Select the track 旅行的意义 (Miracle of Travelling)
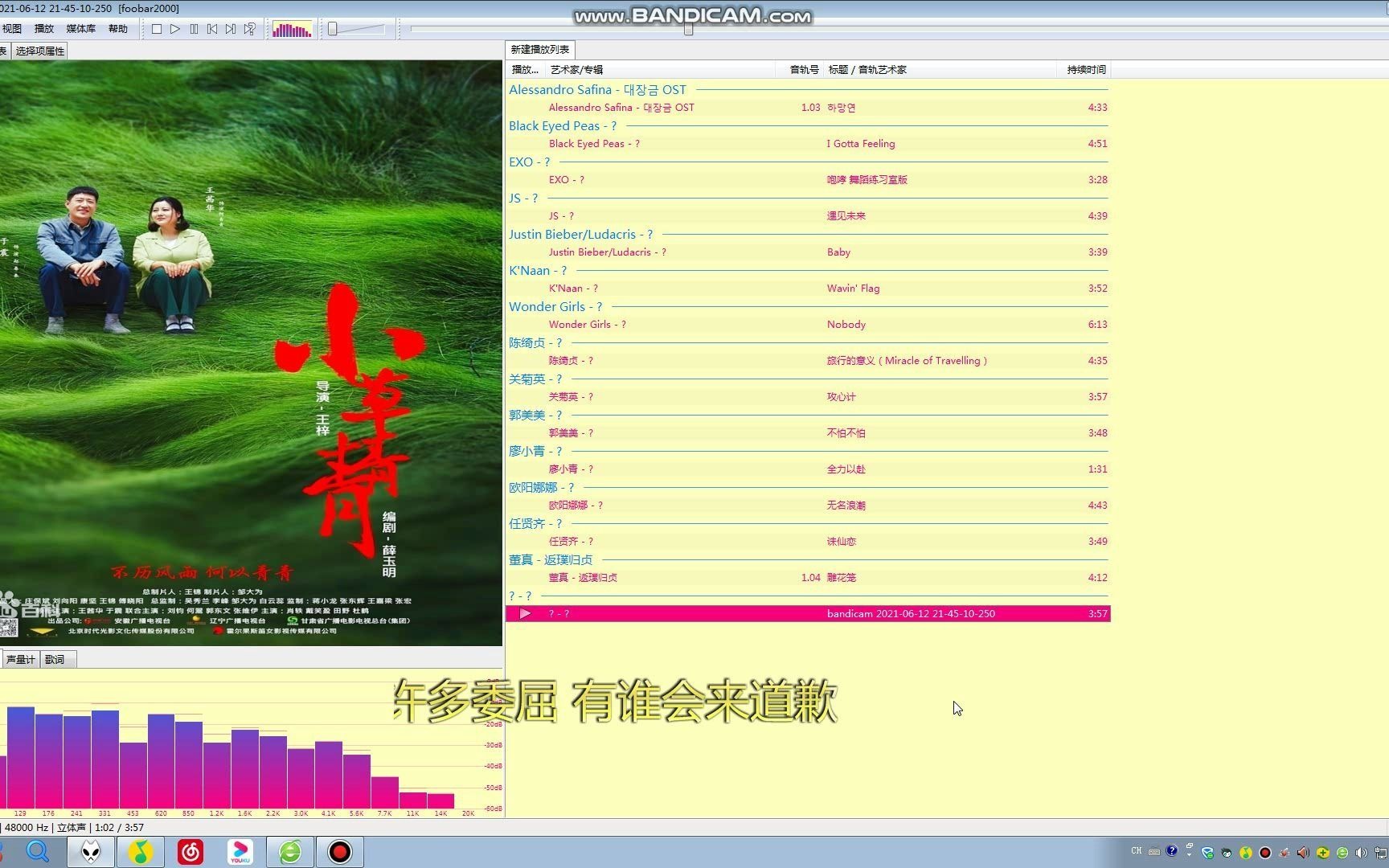The width and height of the screenshot is (1389, 868). 808,361
